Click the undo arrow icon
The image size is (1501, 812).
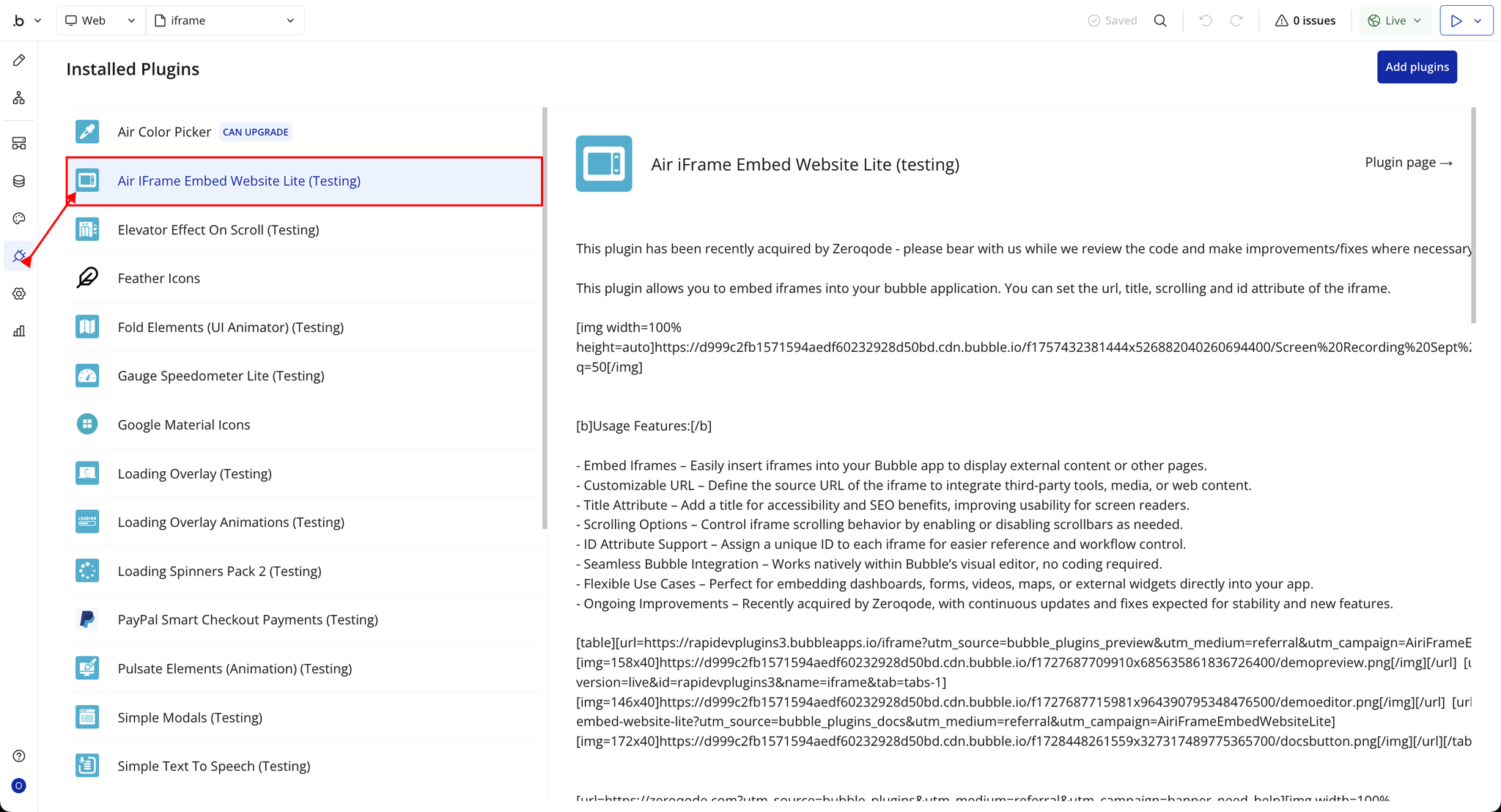pyautogui.click(x=1206, y=21)
